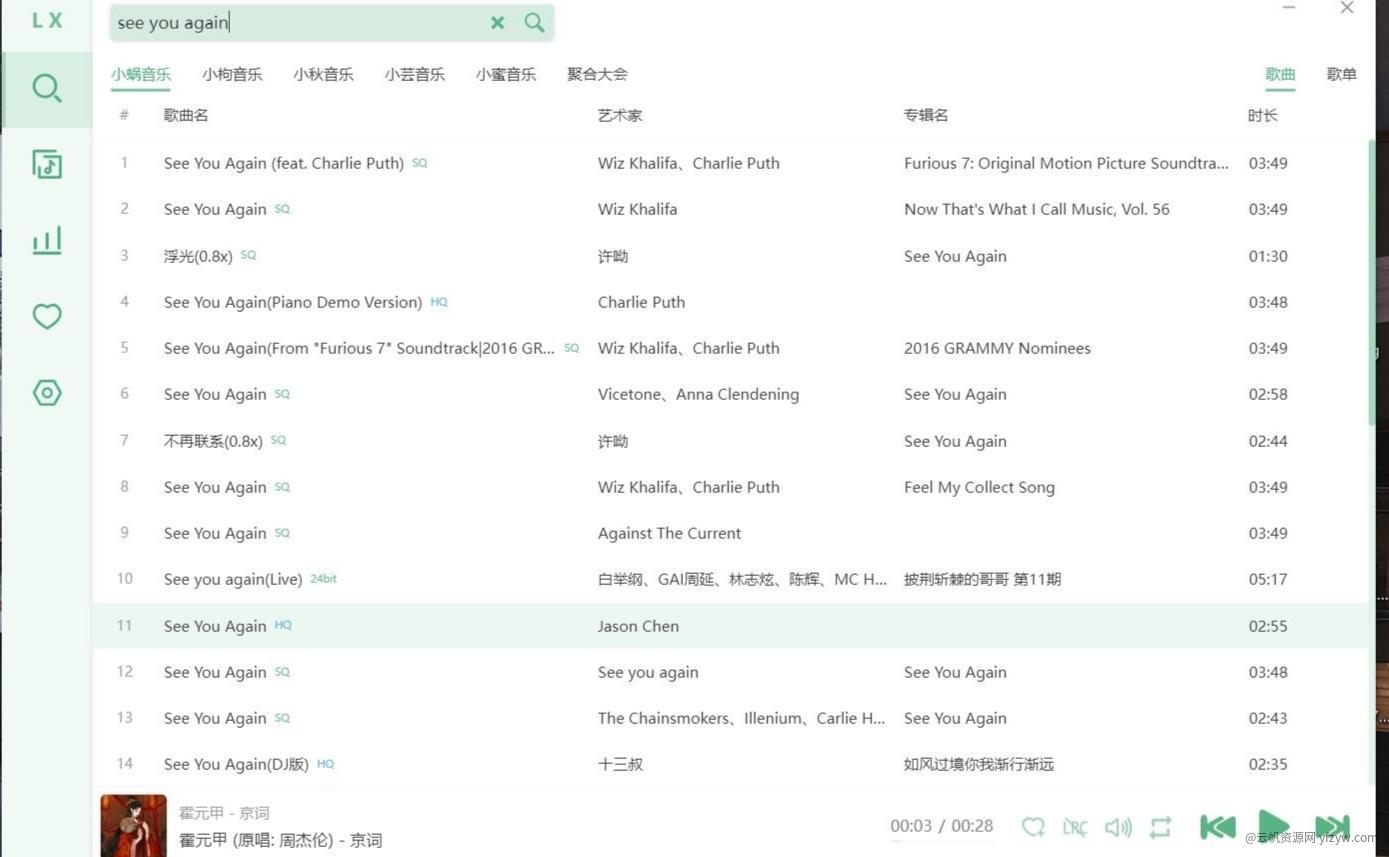
Task: Click the volume speaker icon
Action: coord(1118,827)
